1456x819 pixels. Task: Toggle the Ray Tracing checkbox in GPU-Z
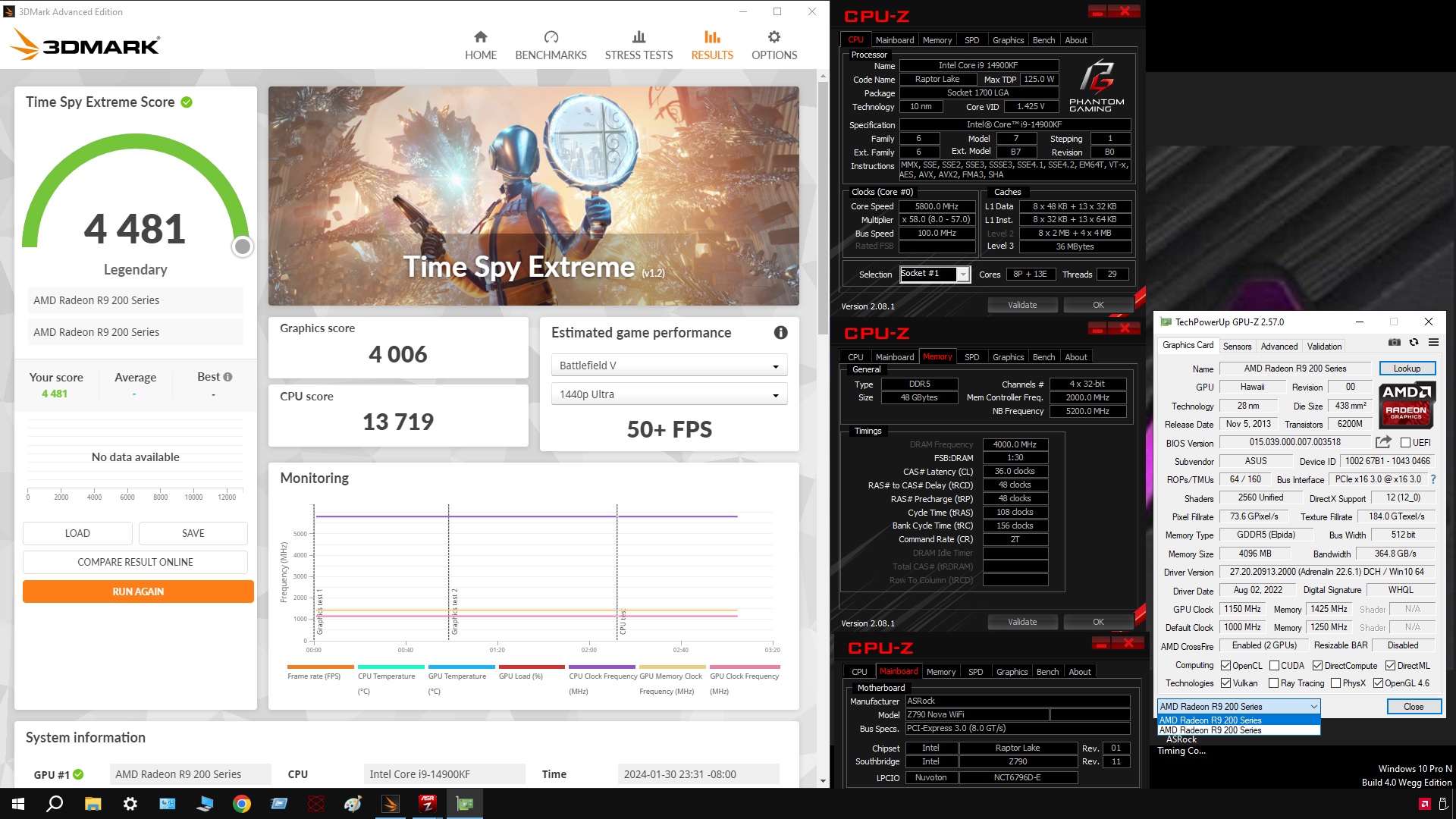(1274, 683)
